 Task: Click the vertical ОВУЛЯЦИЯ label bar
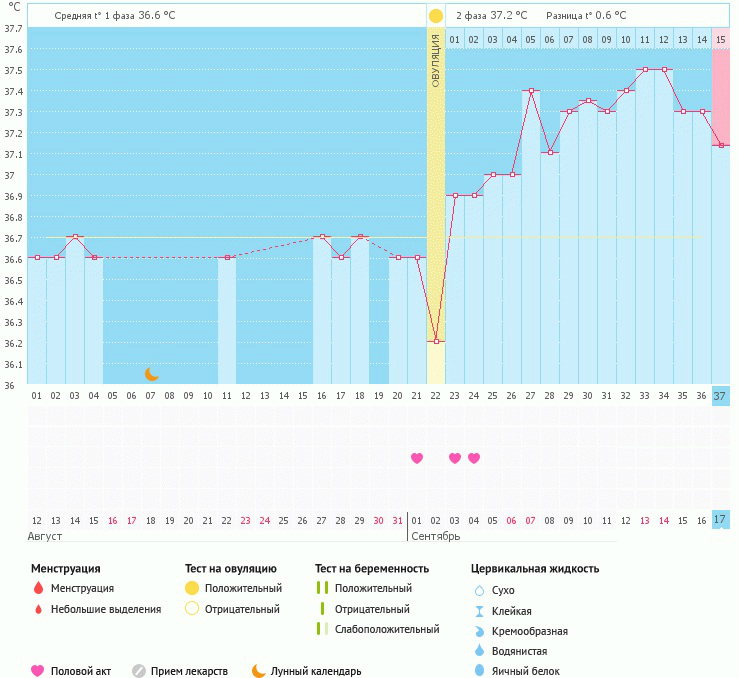(436, 60)
